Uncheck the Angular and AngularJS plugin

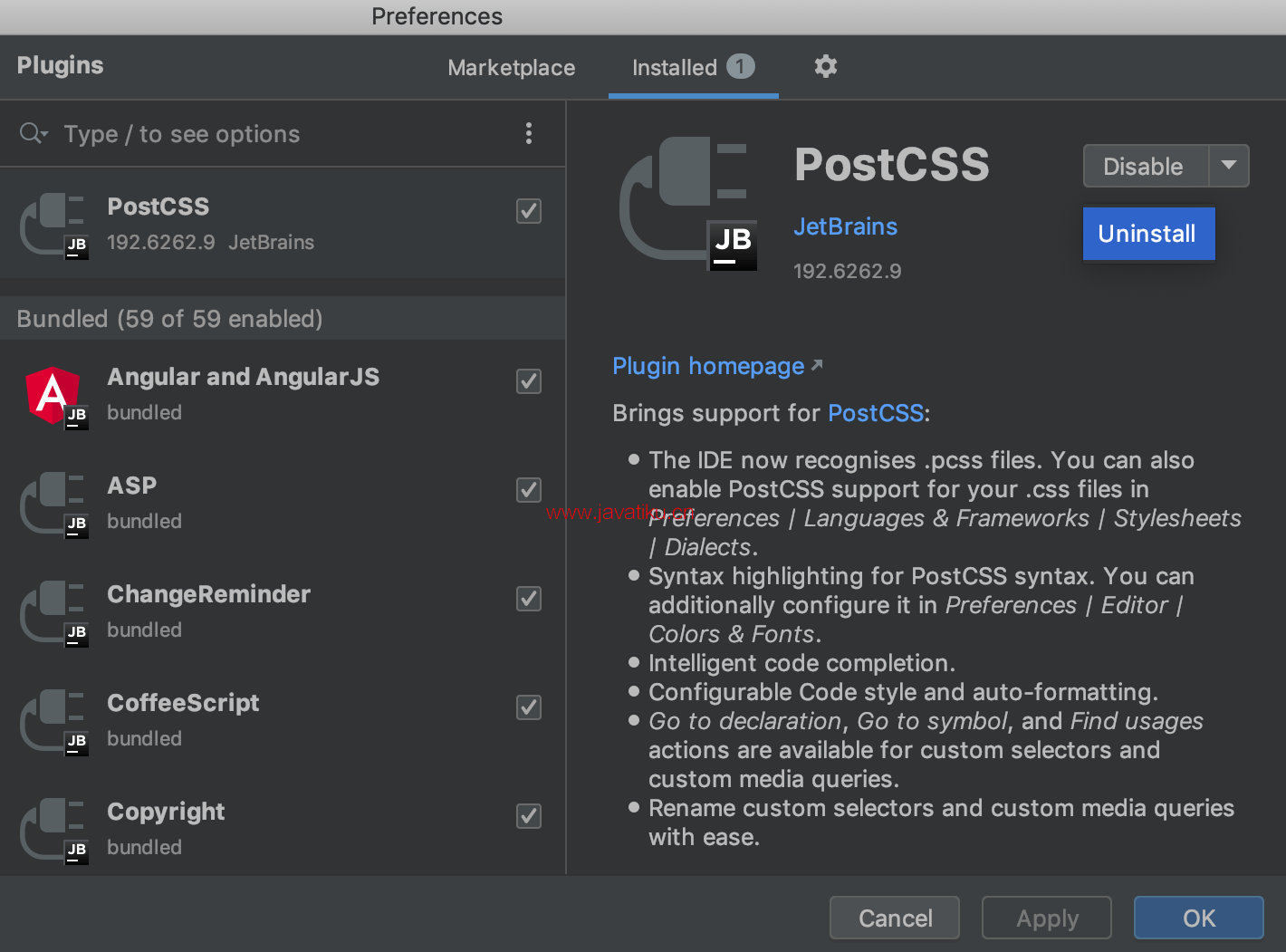[529, 381]
